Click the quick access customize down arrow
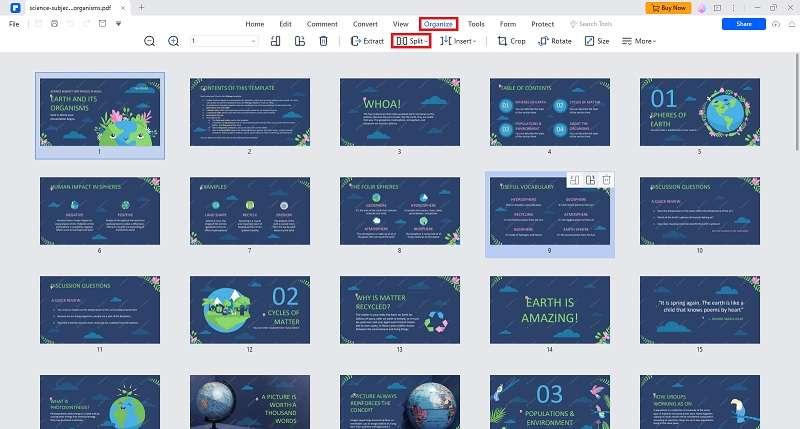The image size is (800, 429). pyautogui.click(x=118, y=24)
